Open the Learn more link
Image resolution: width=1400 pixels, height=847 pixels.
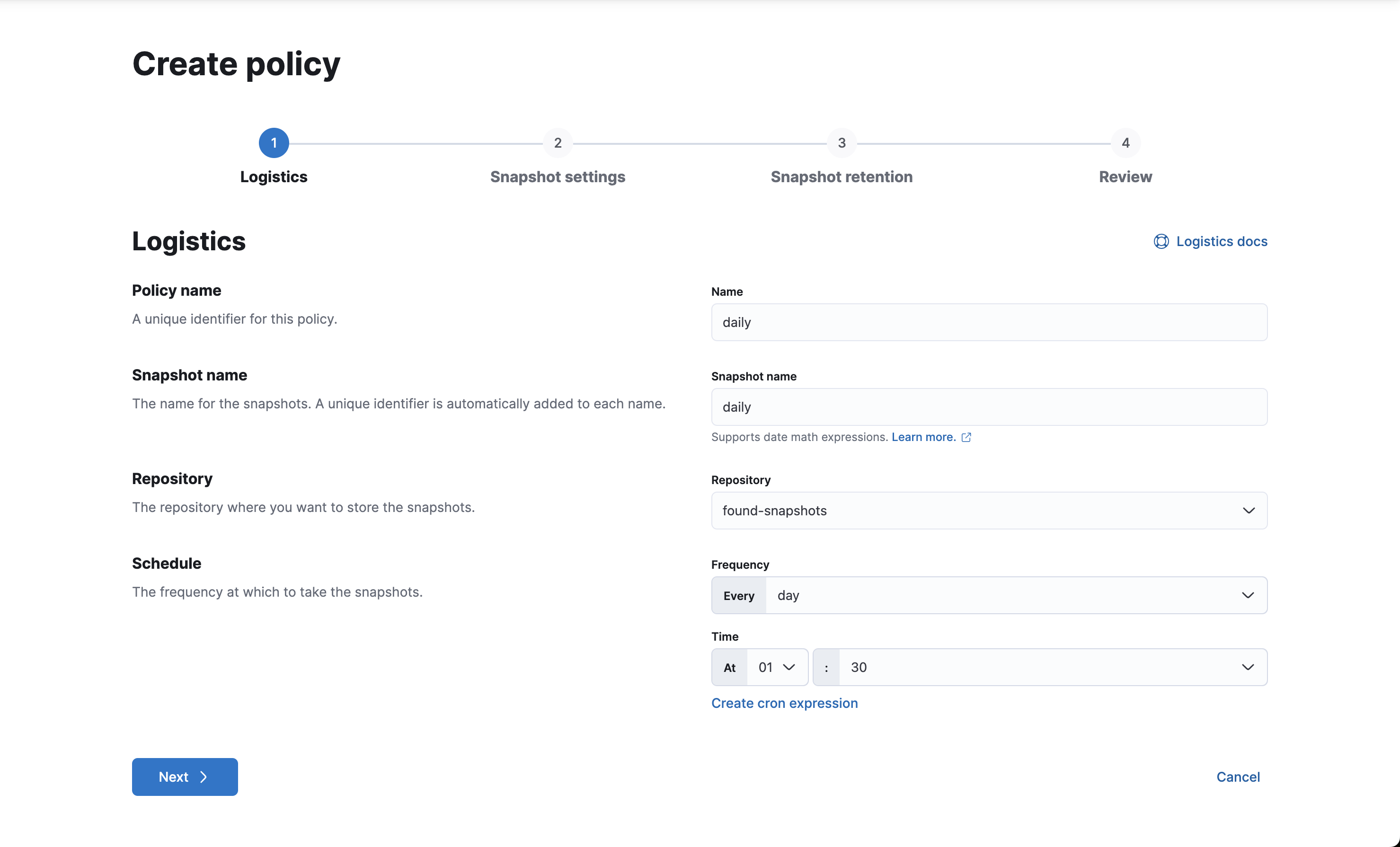[x=923, y=437]
